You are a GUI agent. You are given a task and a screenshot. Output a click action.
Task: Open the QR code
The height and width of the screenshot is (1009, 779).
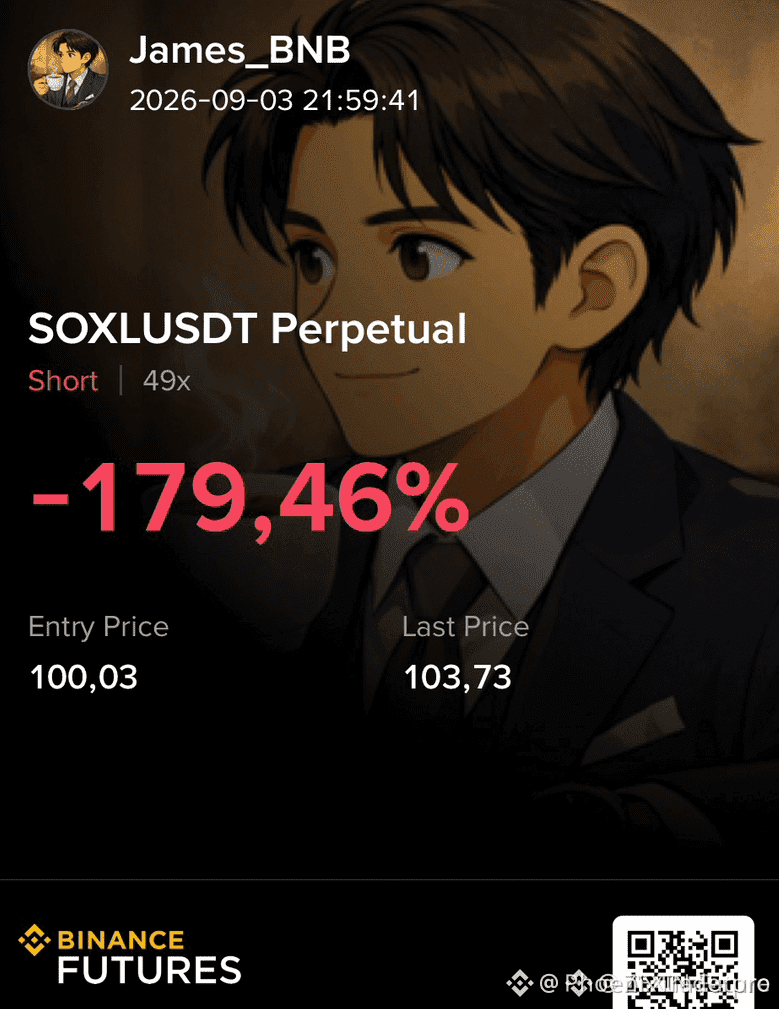pyautogui.click(x=683, y=963)
